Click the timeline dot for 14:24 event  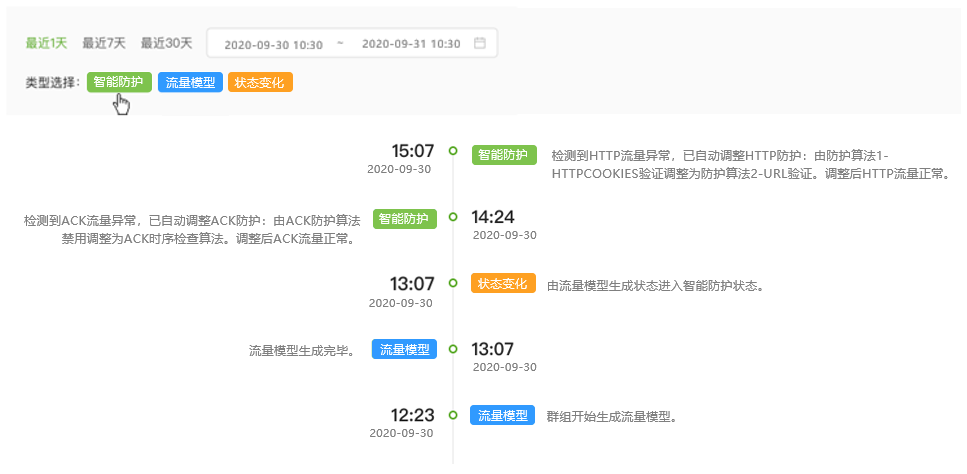coord(453,216)
